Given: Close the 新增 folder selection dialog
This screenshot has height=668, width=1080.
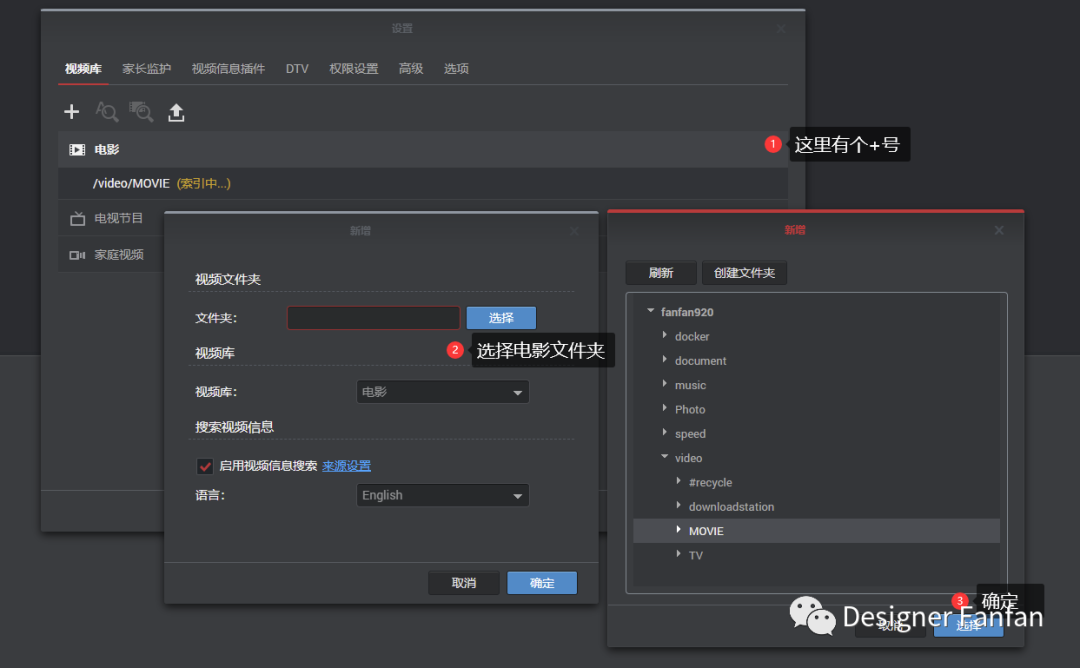Looking at the screenshot, I should (x=998, y=230).
